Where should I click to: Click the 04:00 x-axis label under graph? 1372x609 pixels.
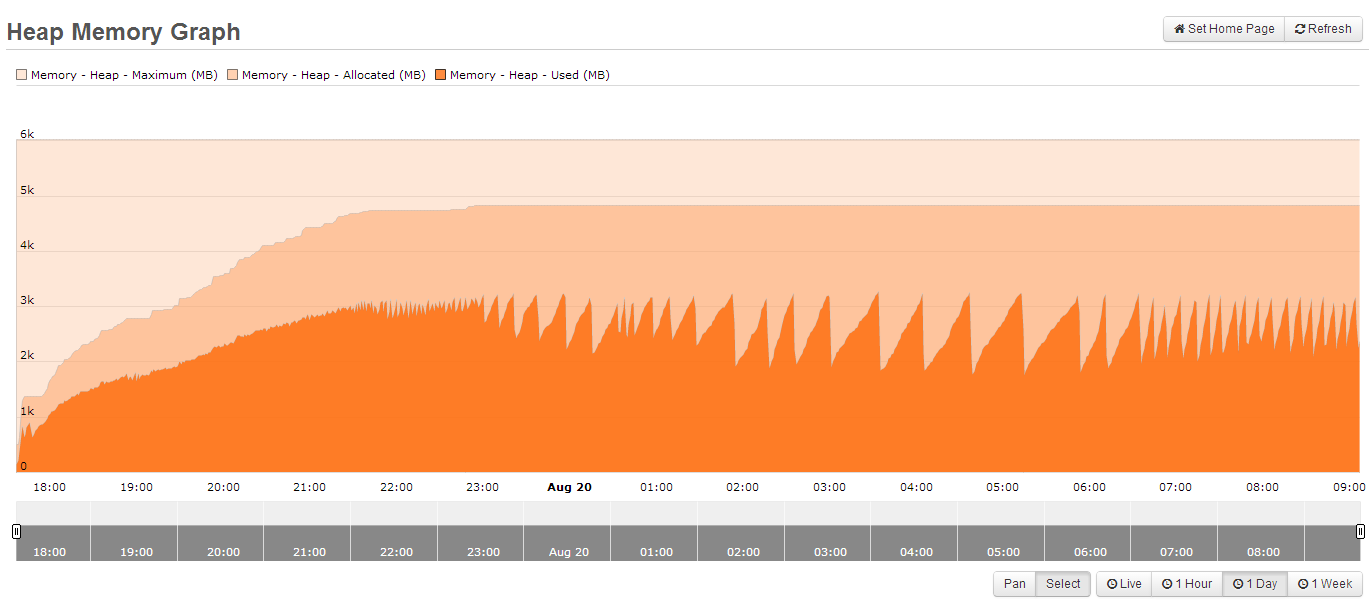click(916, 487)
